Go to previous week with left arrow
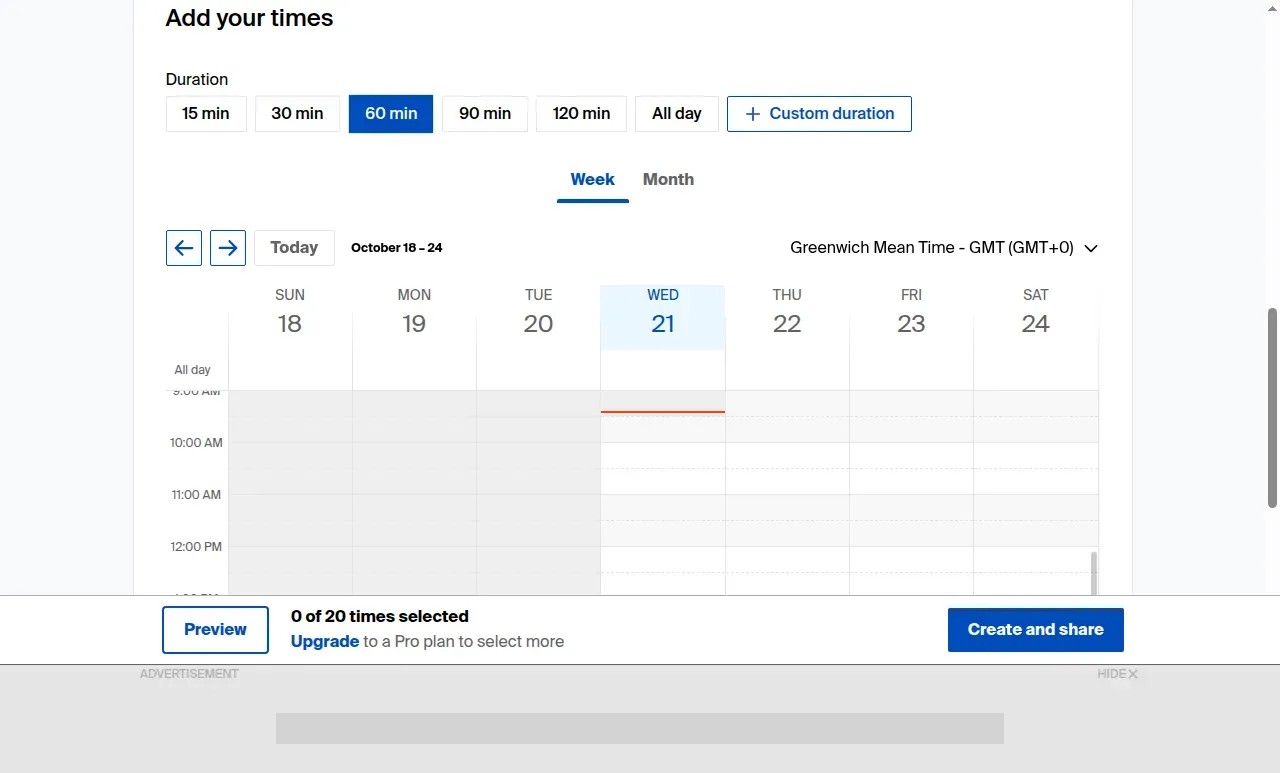Screen dimensions: 1280x773 pos(184,248)
